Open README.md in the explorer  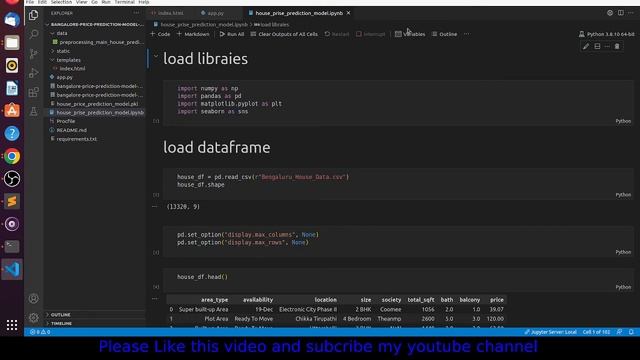tap(71, 130)
